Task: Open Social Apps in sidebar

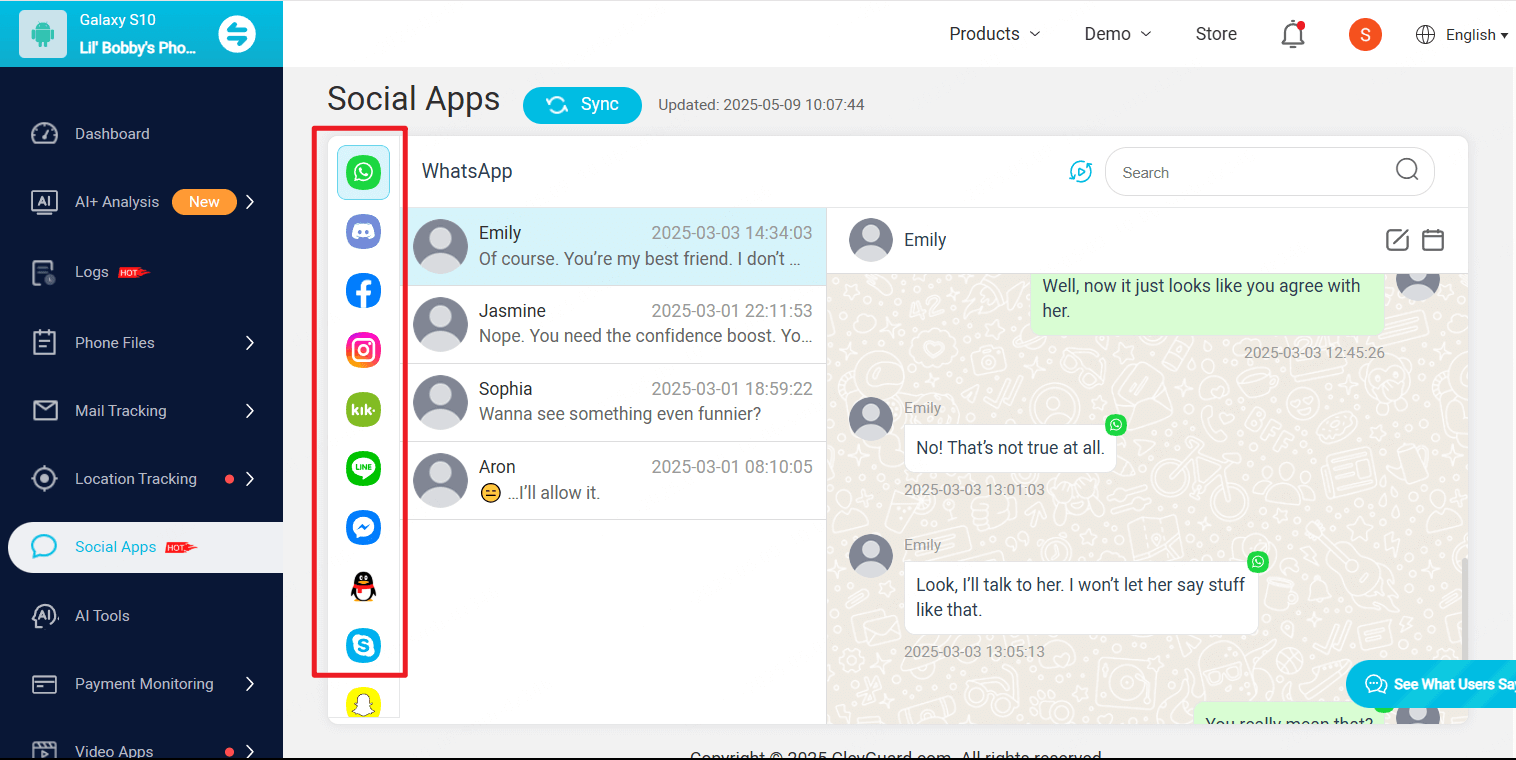Action: coord(145,547)
